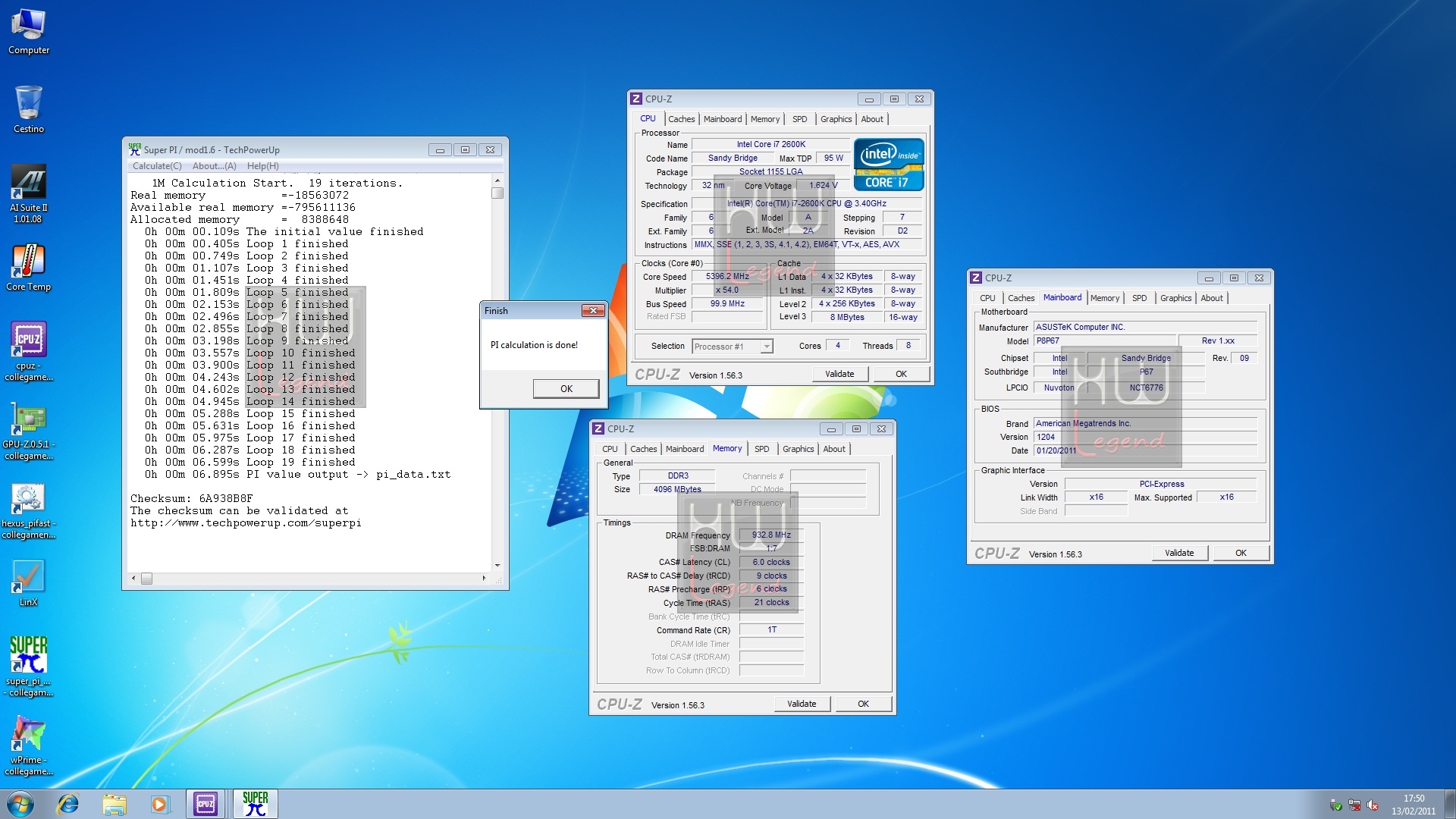Launch AI Suite II desktop shortcut

pyautogui.click(x=29, y=194)
